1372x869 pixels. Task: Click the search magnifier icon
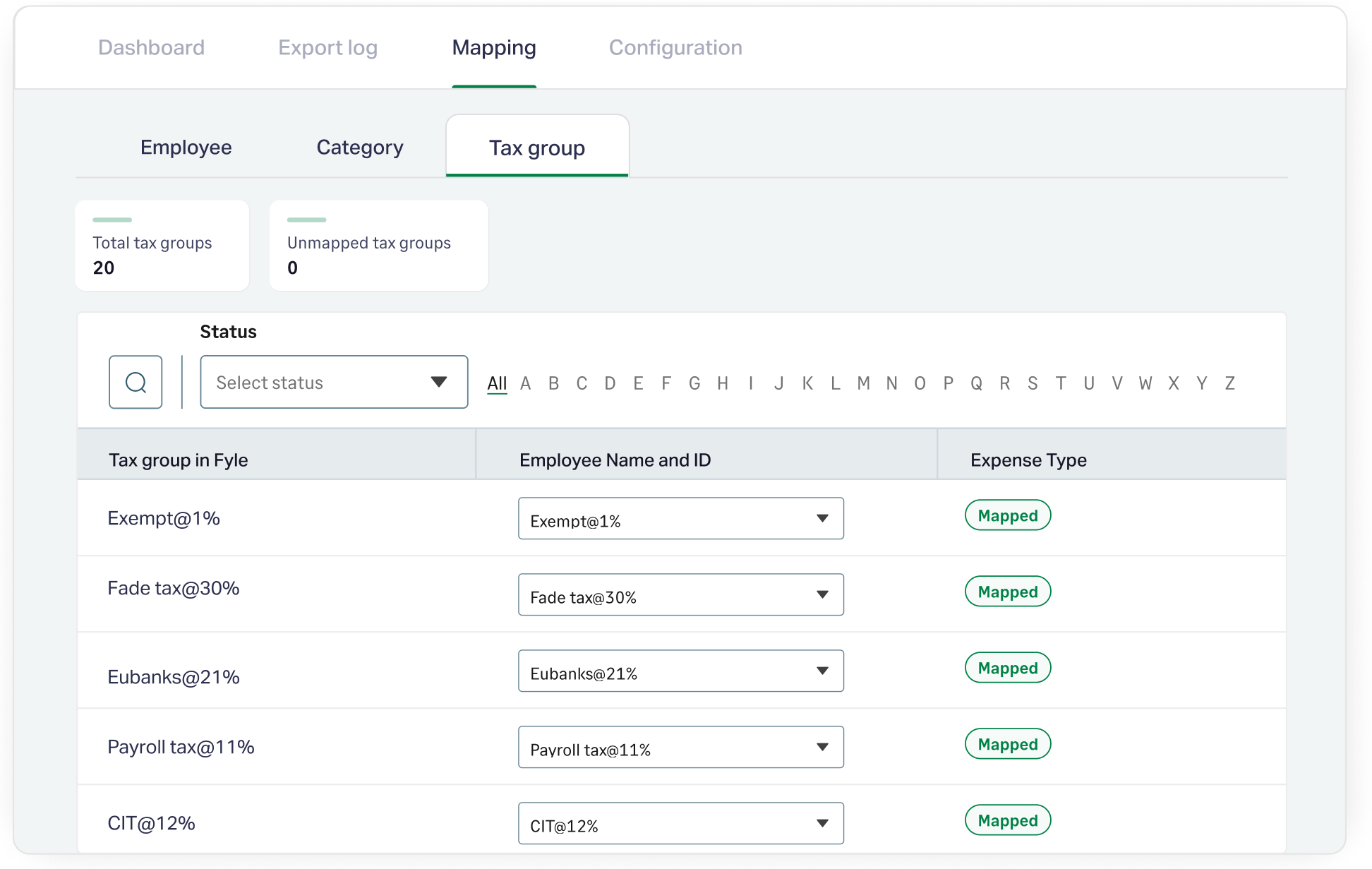coord(136,382)
